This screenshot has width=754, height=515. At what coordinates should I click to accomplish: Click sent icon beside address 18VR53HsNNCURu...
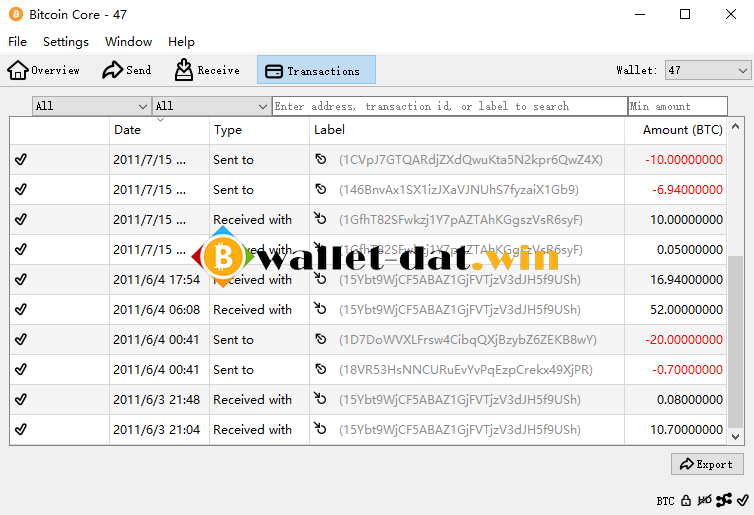(x=321, y=369)
